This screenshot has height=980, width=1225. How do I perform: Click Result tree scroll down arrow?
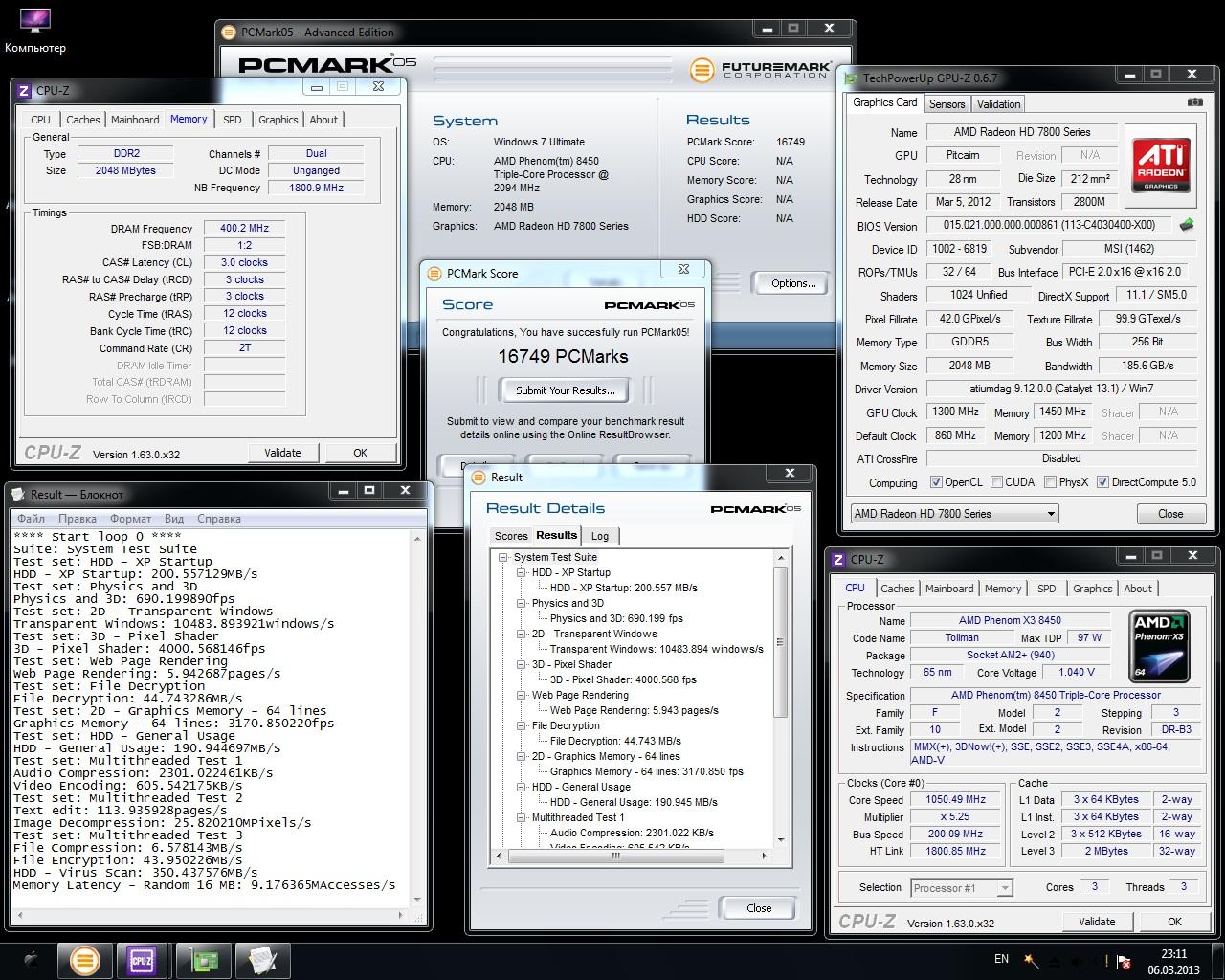pos(780,839)
